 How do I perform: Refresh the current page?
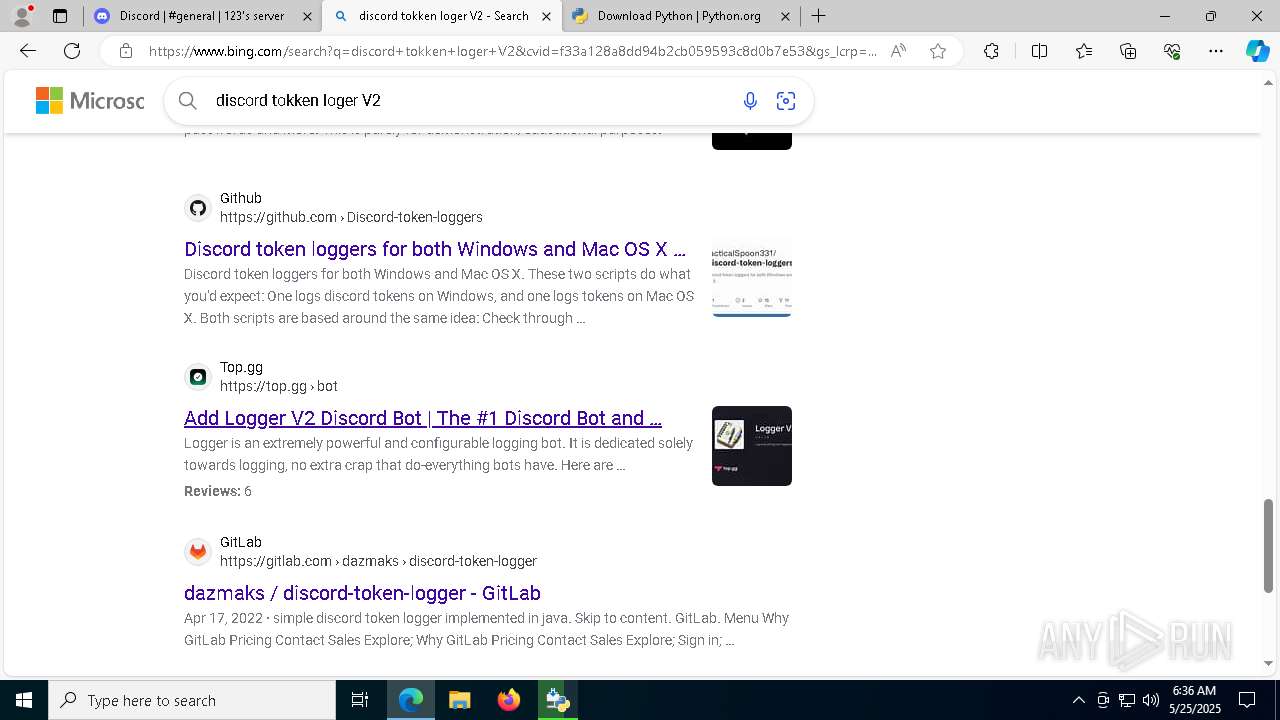(72, 51)
